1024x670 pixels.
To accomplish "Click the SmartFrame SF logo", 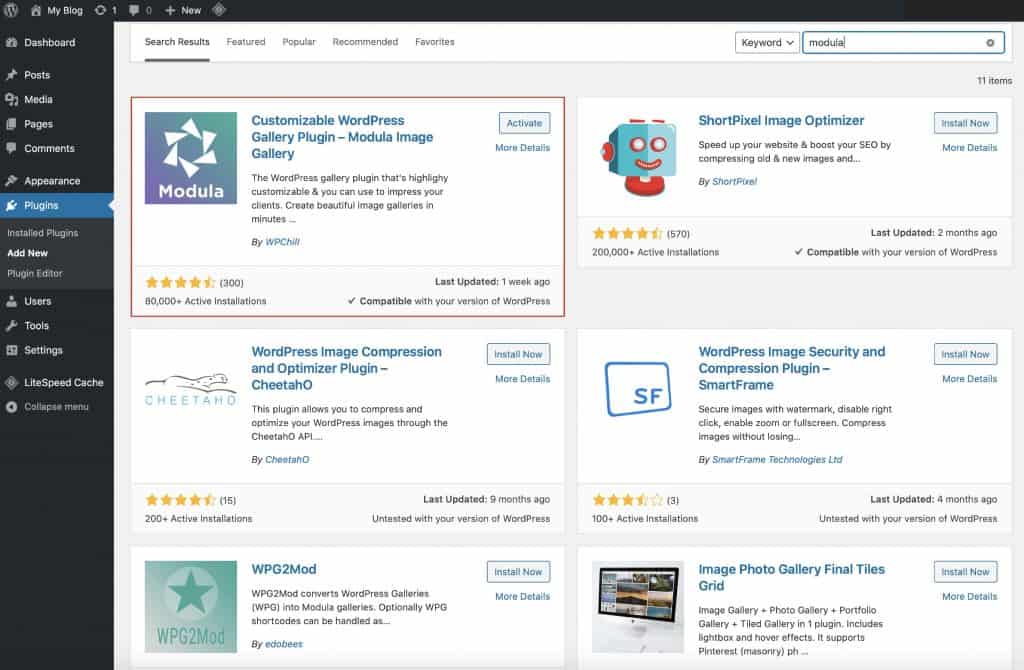I will [637, 389].
